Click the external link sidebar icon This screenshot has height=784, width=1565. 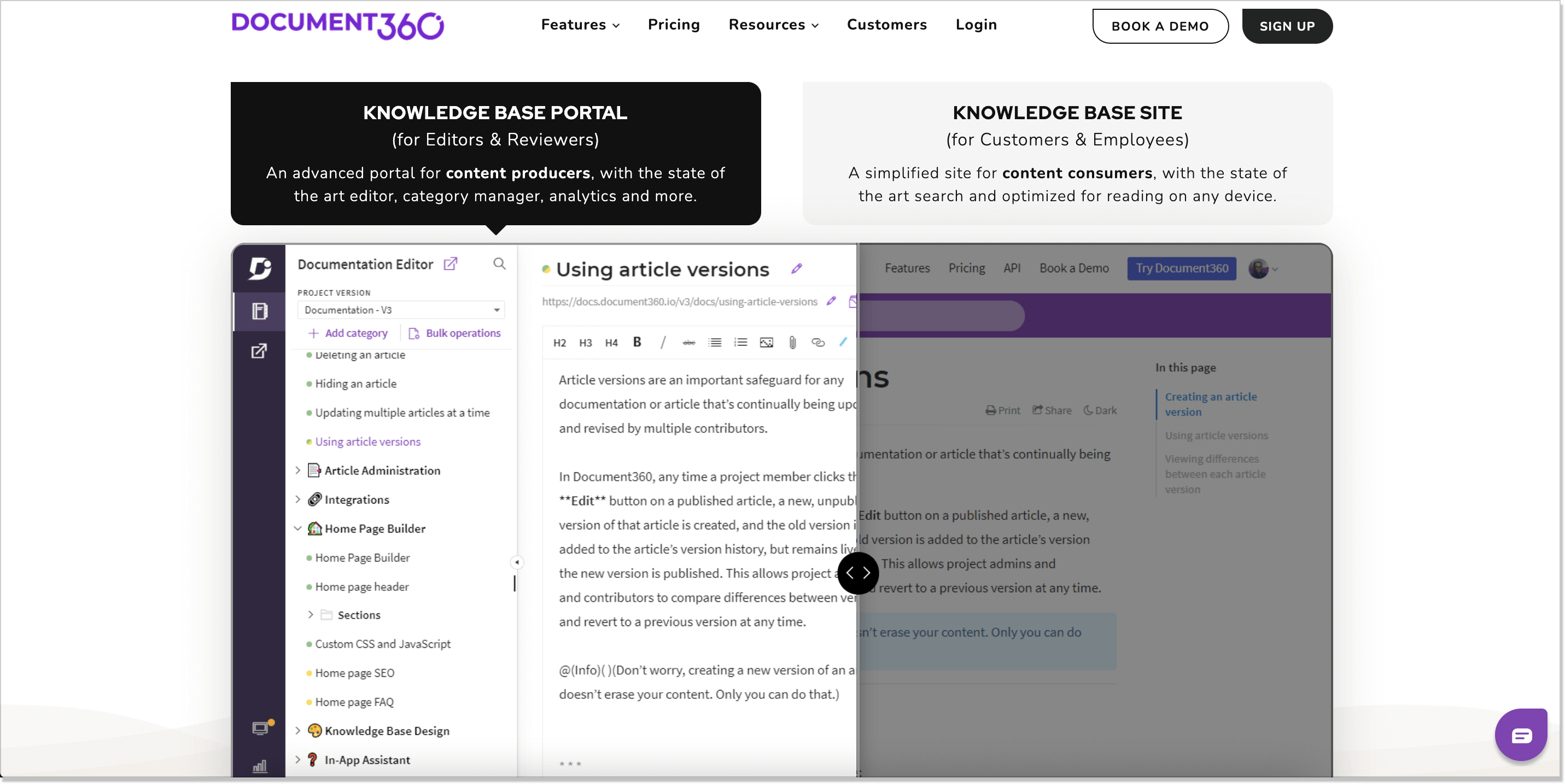click(259, 351)
